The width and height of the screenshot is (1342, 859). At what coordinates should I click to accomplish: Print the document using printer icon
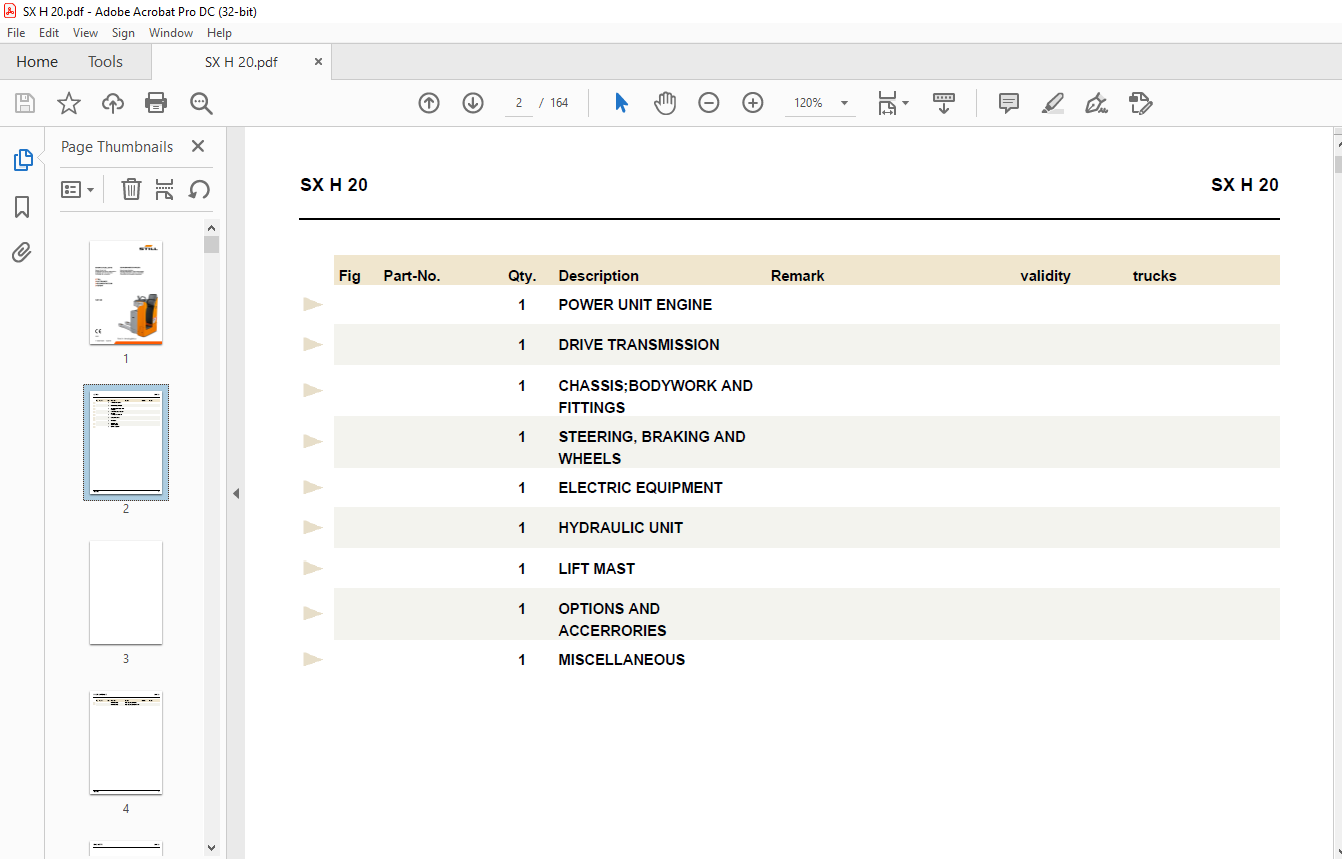pyautogui.click(x=156, y=103)
